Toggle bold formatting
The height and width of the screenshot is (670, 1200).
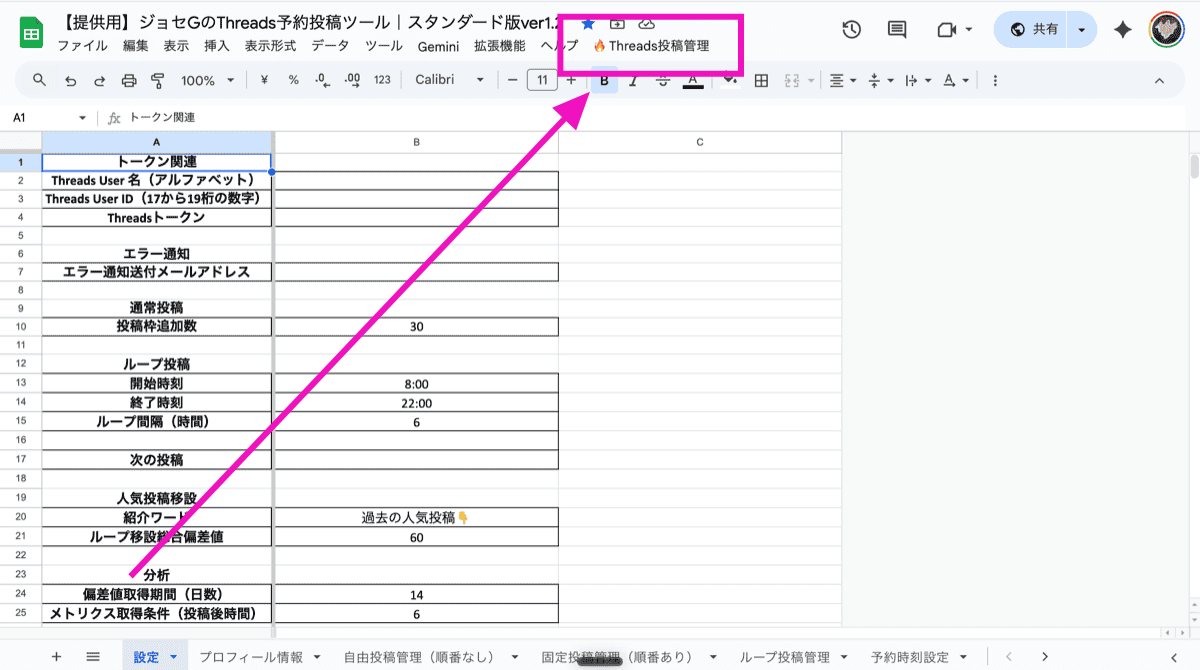604,80
